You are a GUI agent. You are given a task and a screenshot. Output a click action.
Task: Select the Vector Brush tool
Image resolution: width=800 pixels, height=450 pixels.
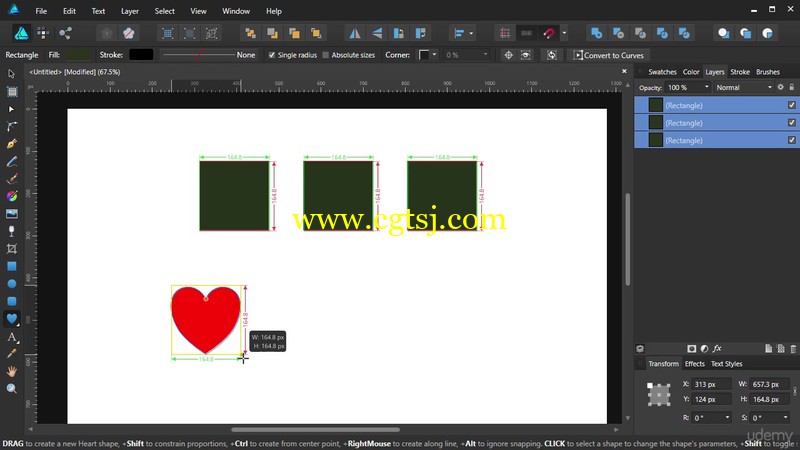(x=11, y=179)
